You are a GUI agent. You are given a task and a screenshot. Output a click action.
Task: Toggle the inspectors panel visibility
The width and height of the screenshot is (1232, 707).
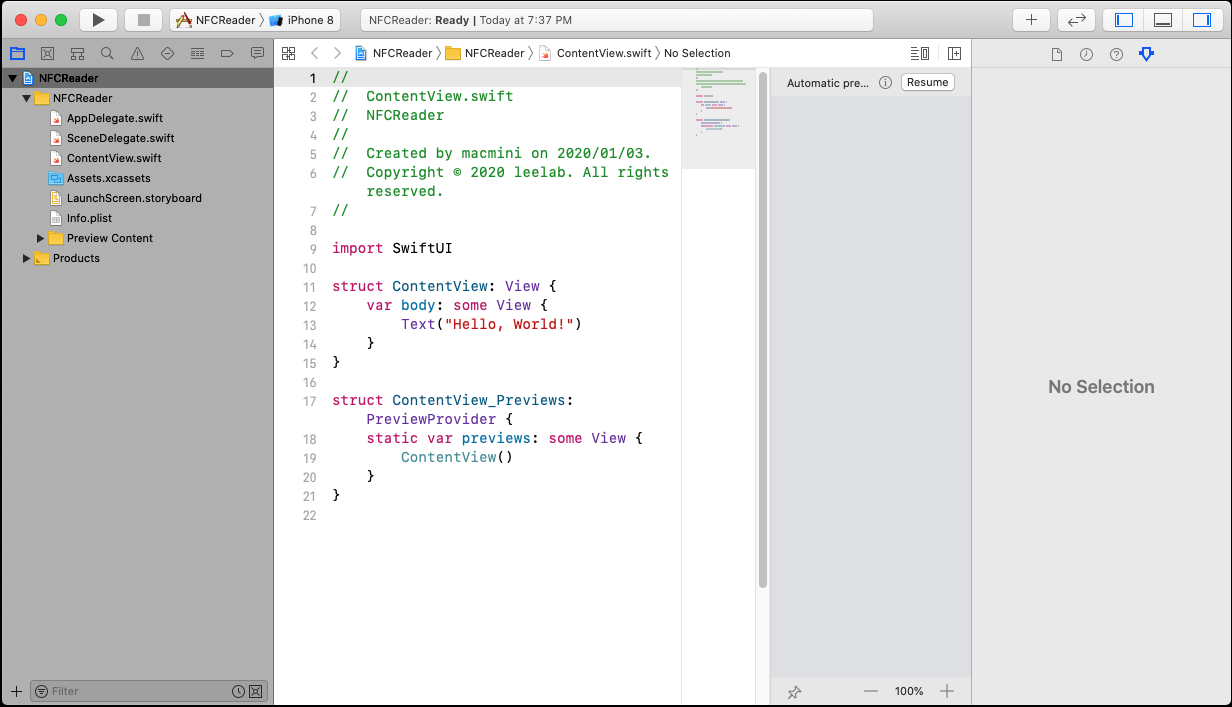pos(1200,20)
